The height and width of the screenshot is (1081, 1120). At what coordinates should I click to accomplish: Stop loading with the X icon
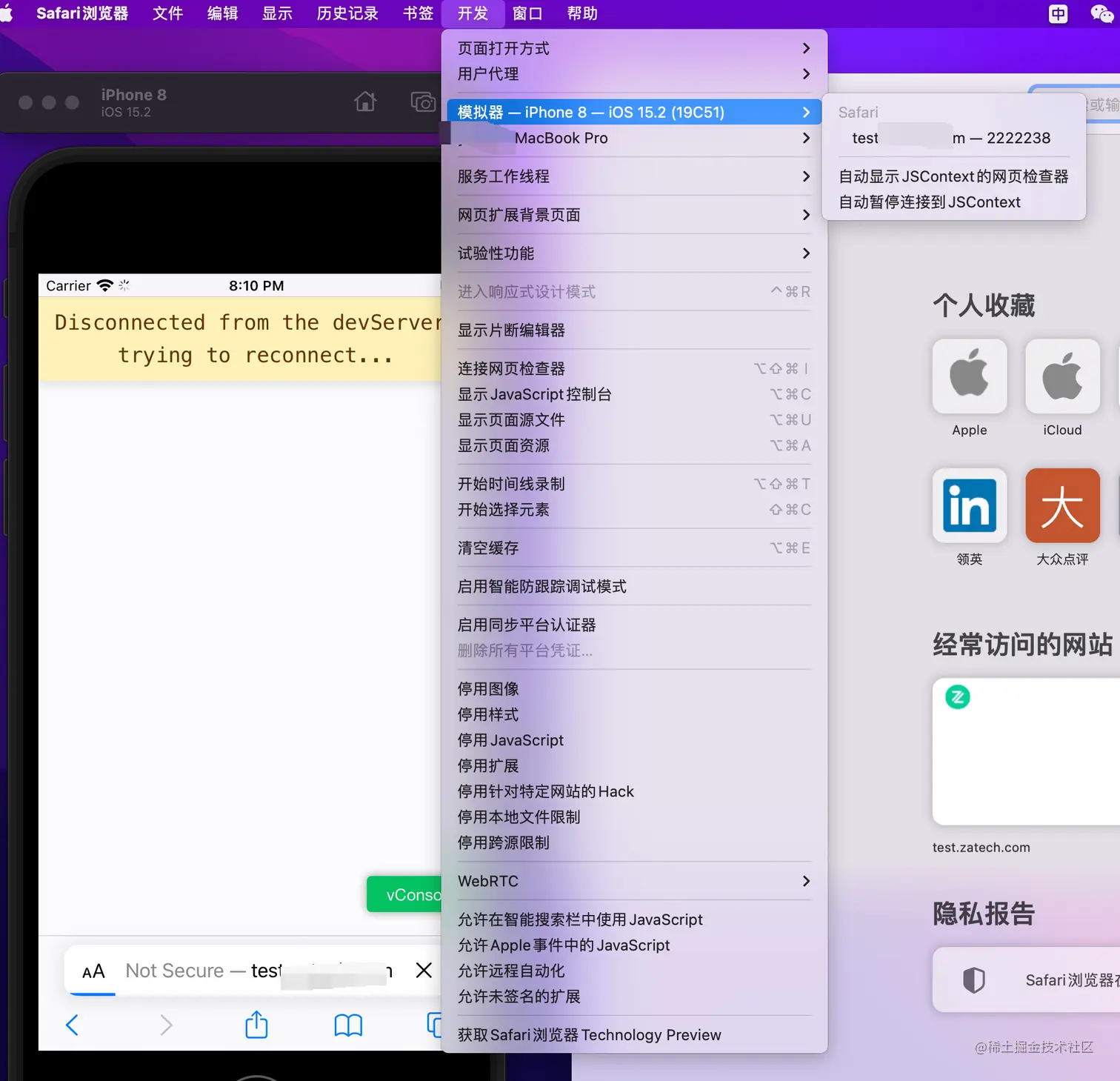pyautogui.click(x=424, y=970)
